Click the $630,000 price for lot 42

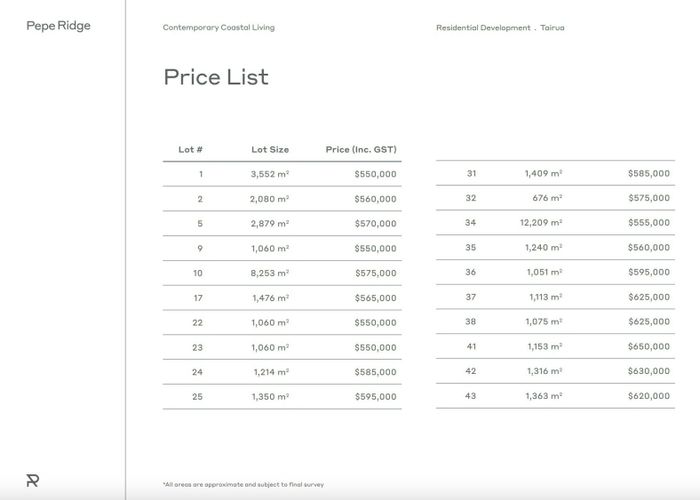[x=649, y=371]
